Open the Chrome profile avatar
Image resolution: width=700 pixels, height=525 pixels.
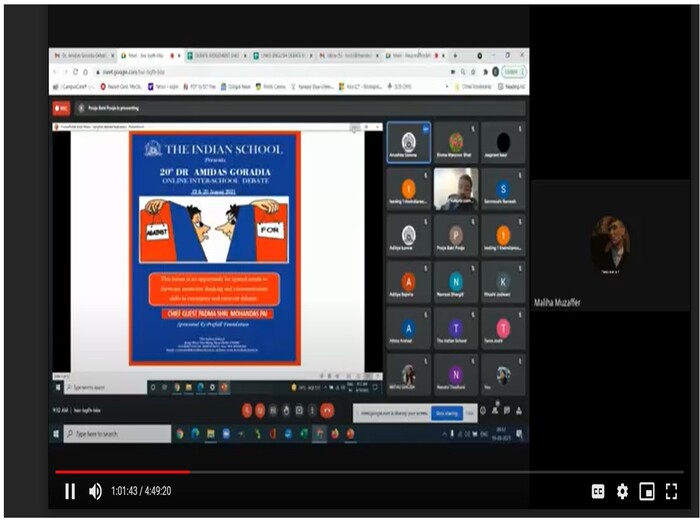click(496, 72)
